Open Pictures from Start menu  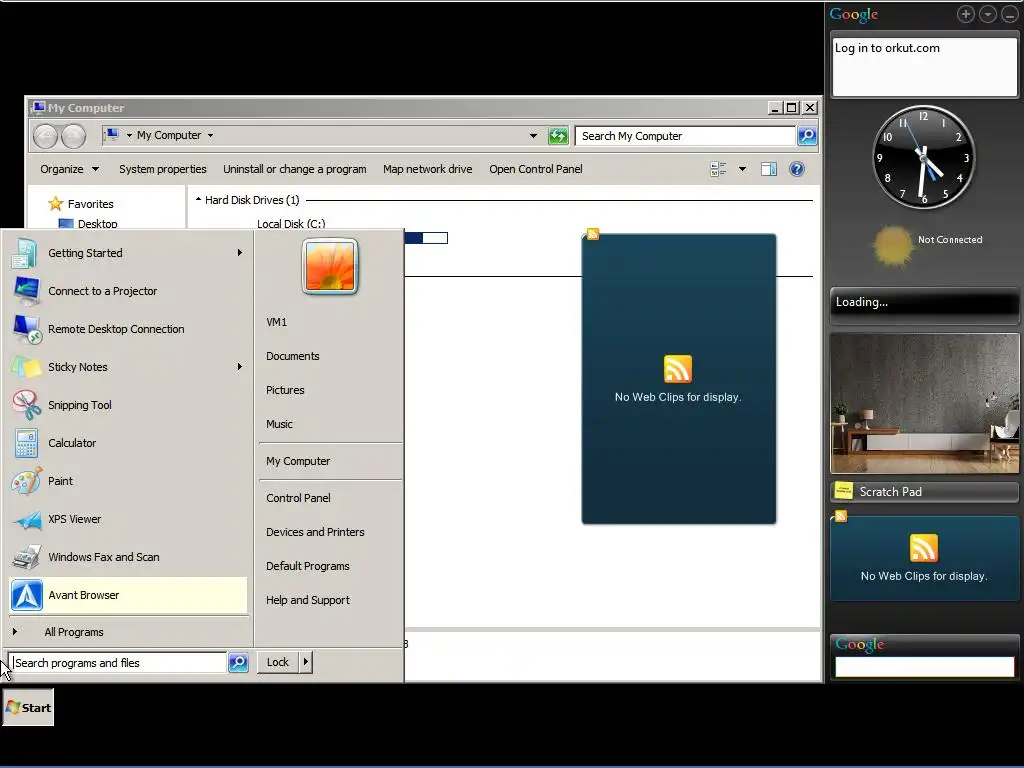285,390
